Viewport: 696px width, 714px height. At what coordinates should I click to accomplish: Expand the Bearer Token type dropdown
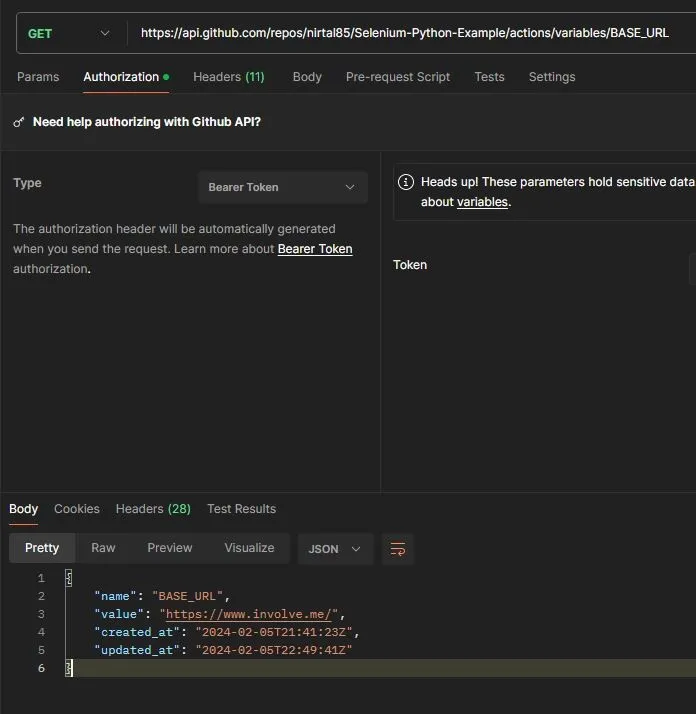coord(282,187)
